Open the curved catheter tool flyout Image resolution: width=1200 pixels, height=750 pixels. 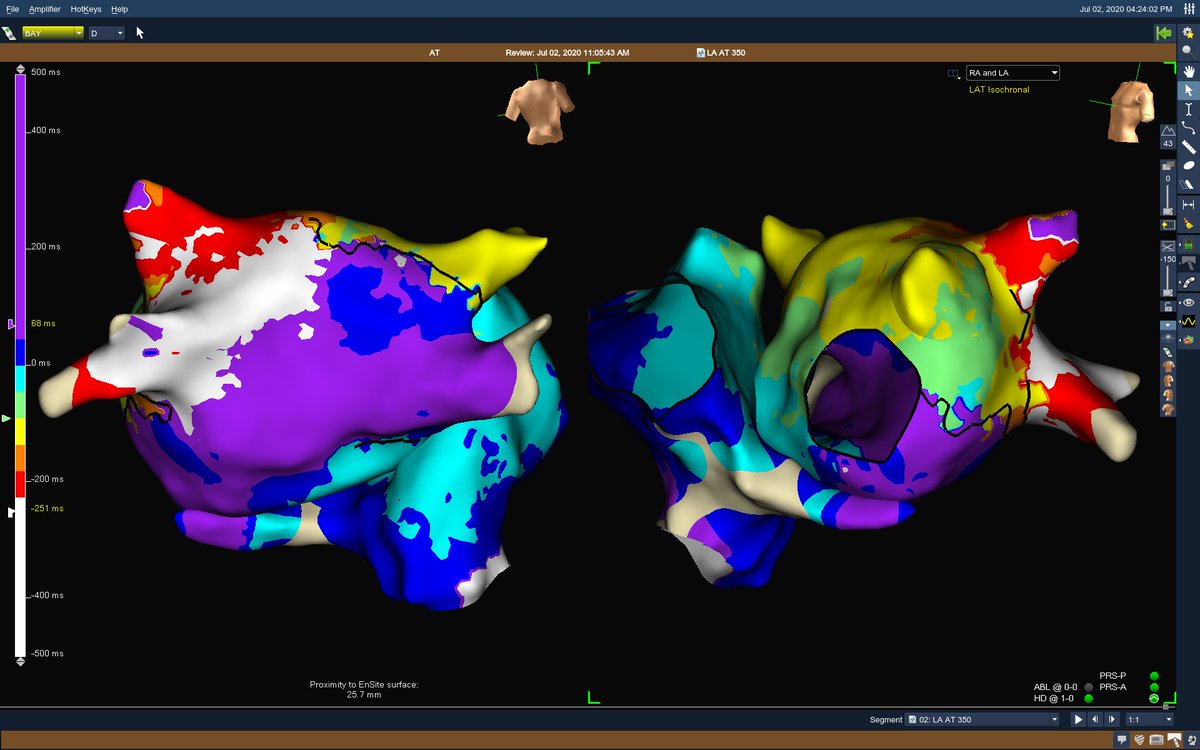pos(1188,282)
